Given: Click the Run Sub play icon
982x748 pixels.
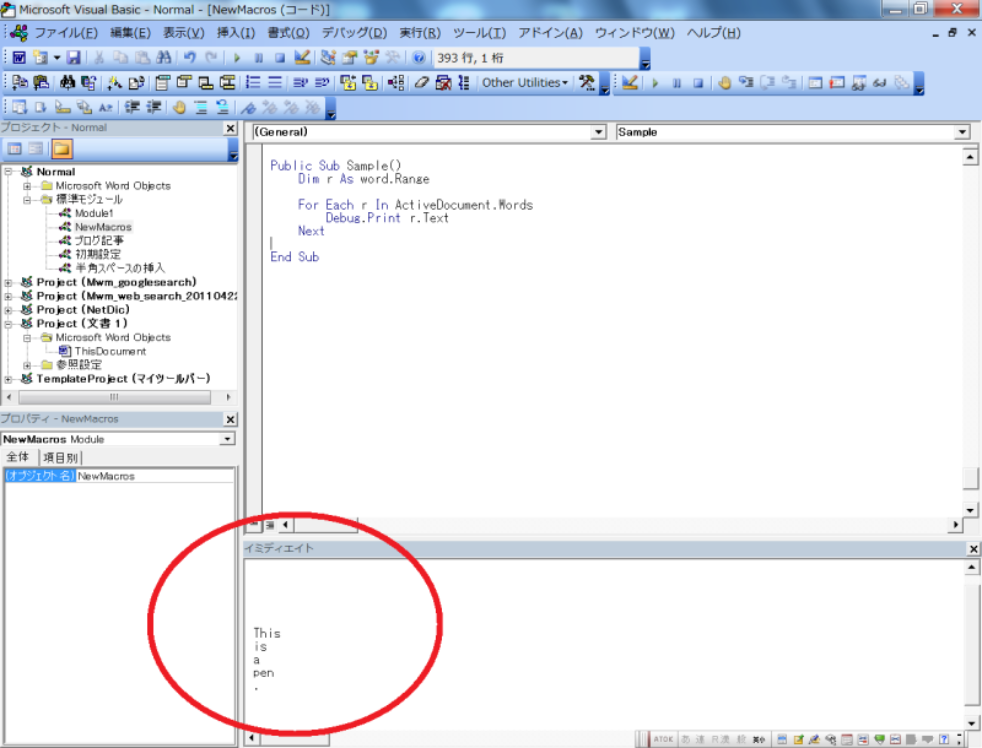Looking at the screenshot, I should tap(237, 58).
